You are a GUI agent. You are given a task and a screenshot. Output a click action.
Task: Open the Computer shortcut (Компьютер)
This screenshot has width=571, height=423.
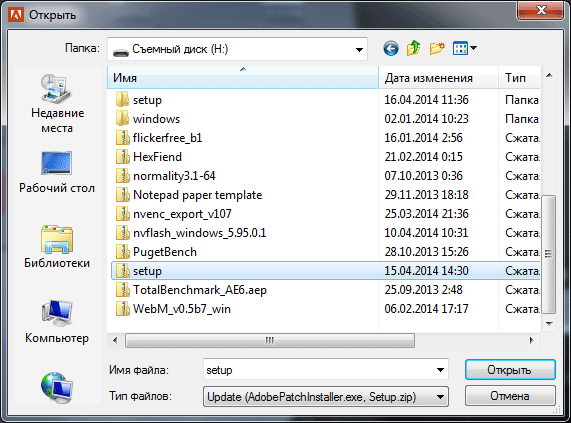[57, 322]
